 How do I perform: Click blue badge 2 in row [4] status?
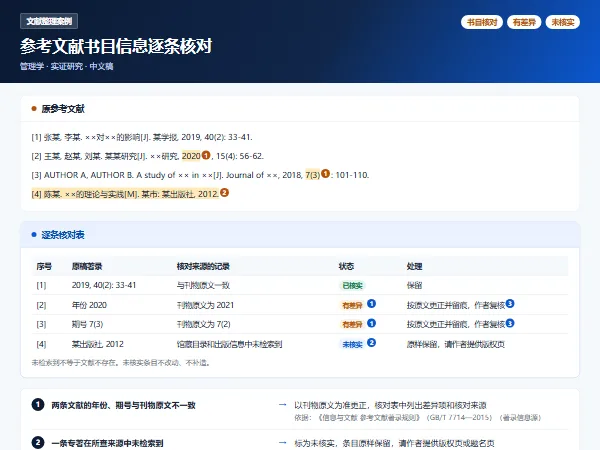point(371,342)
